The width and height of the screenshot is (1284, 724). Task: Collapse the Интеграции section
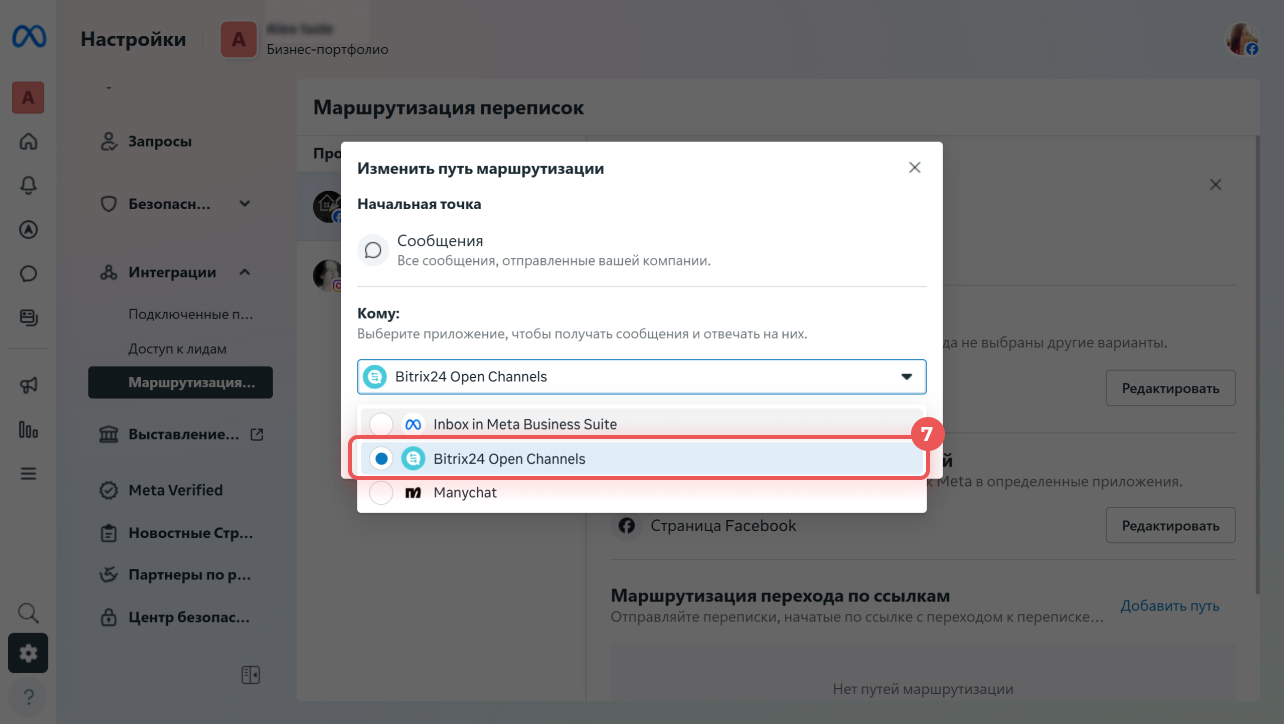245,272
